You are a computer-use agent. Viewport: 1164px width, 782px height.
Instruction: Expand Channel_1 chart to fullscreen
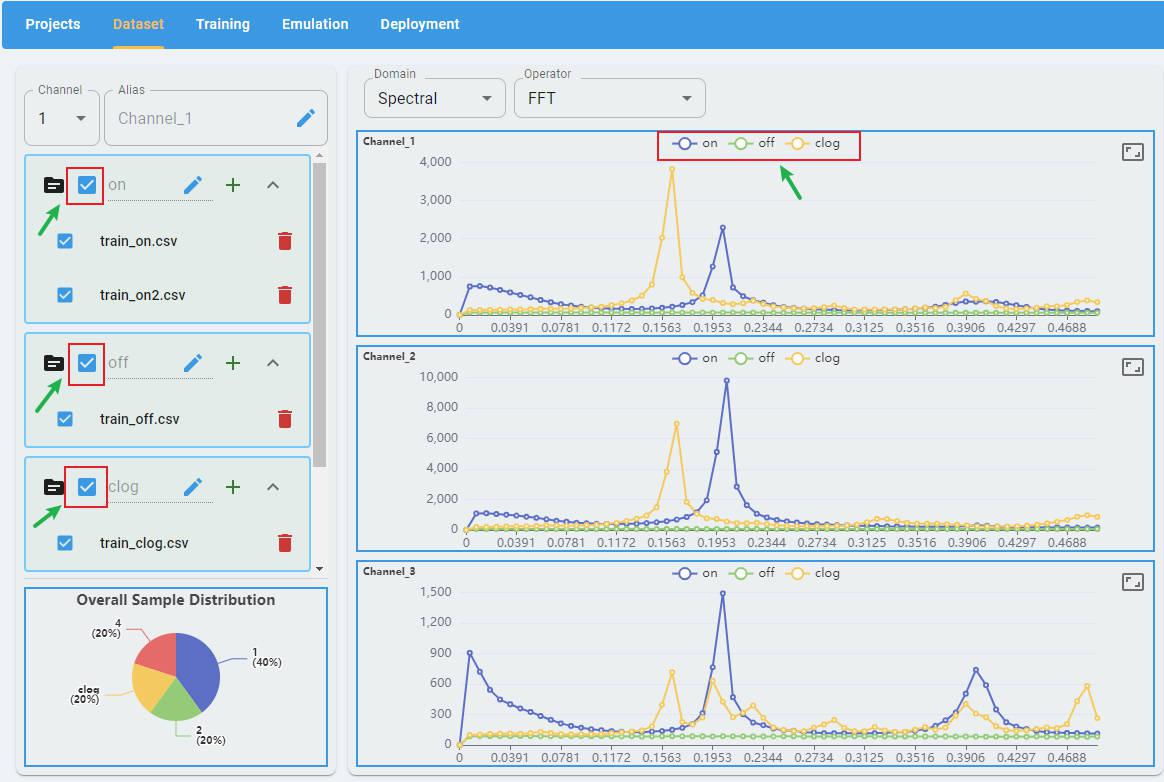(1132, 152)
